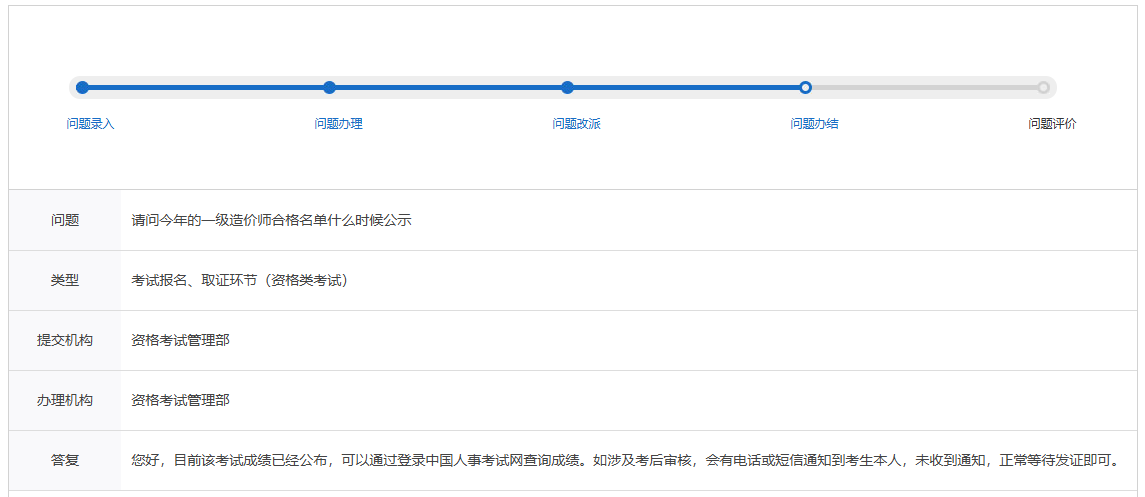The image size is (1145, 497).
Task: Click the gray 问题评价 step dot
Action: click(x=1043, y=88)
